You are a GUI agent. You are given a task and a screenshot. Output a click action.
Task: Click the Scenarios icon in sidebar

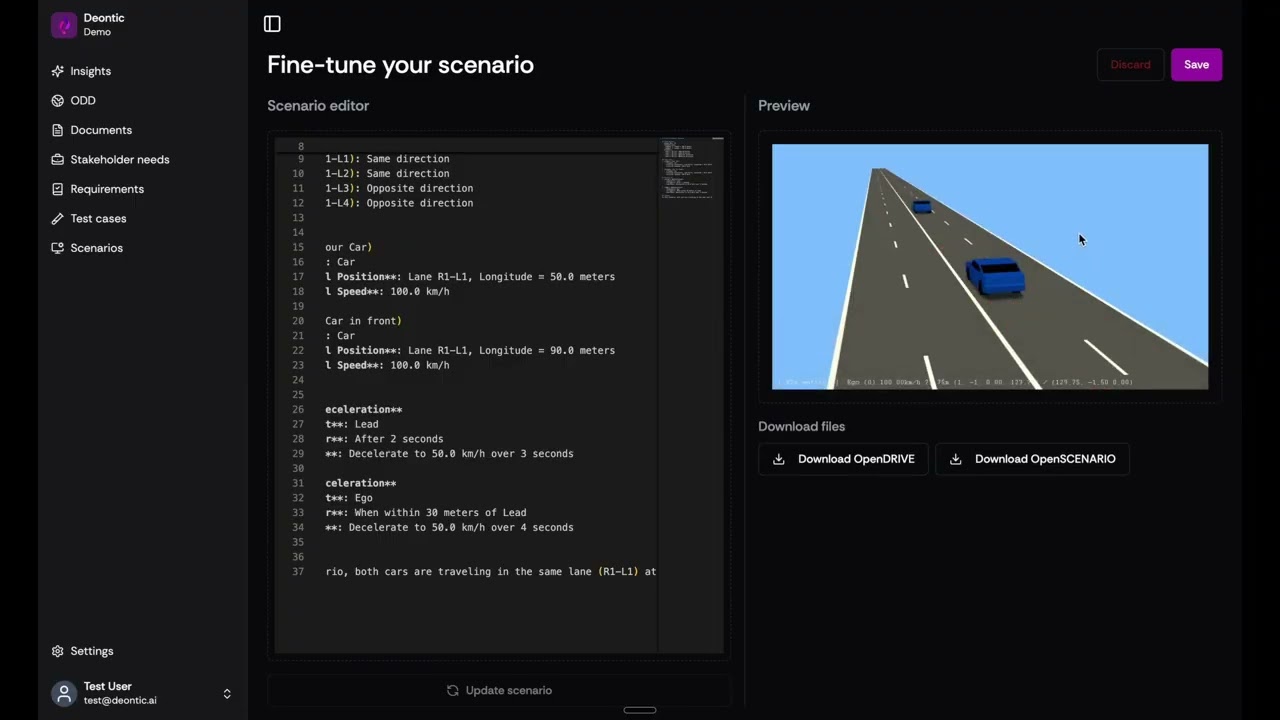tap(58, 248)
